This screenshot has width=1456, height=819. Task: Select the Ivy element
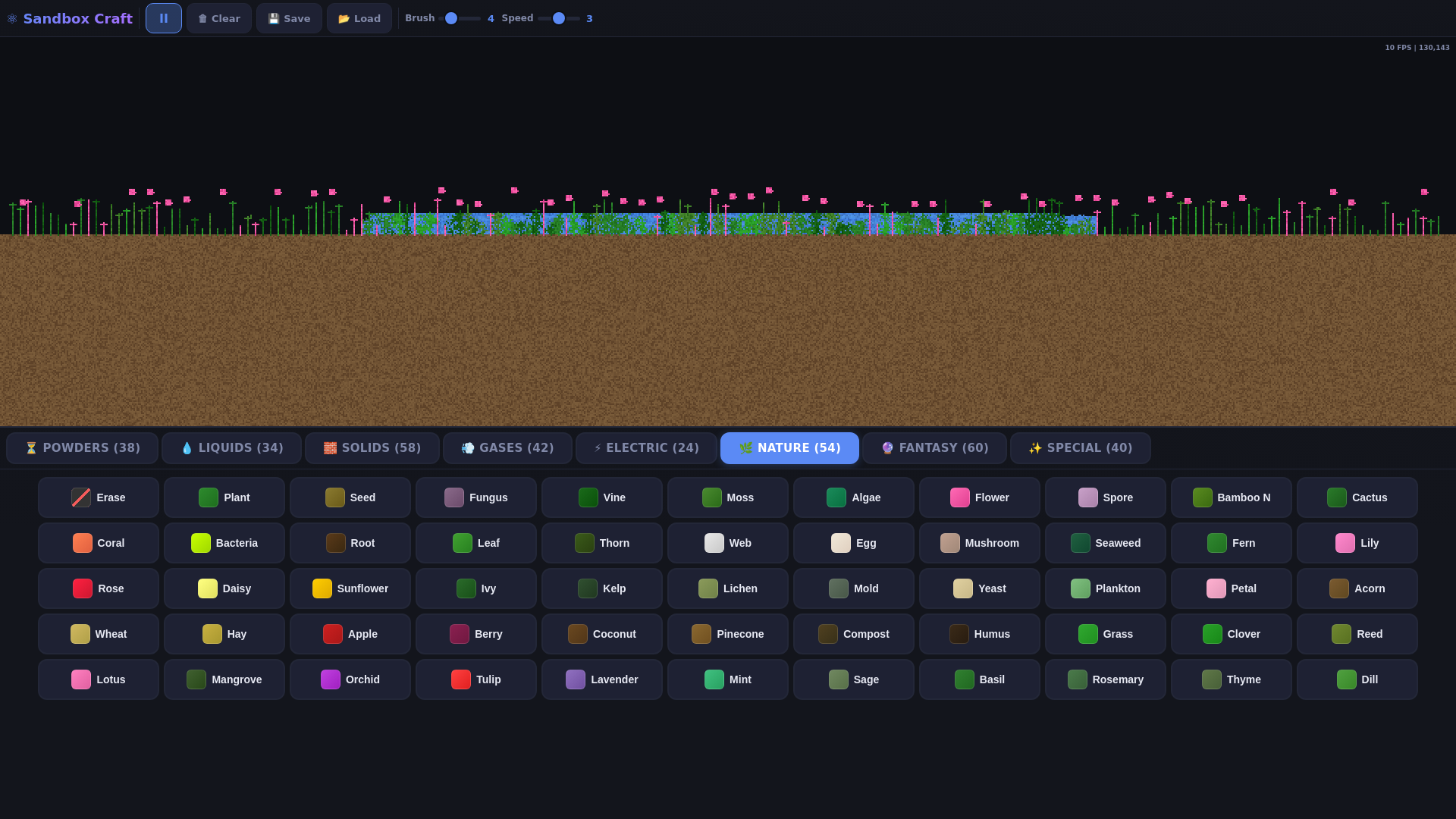click(x=476, y=588)
